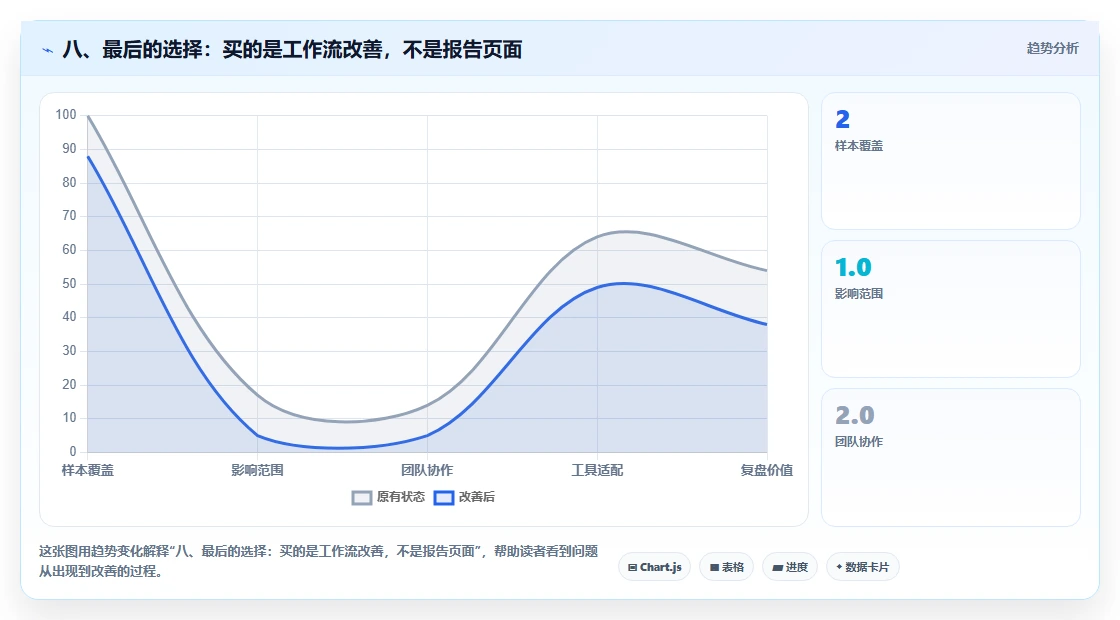Click the bar icon inside the 进度 tag

pos(778,568)
